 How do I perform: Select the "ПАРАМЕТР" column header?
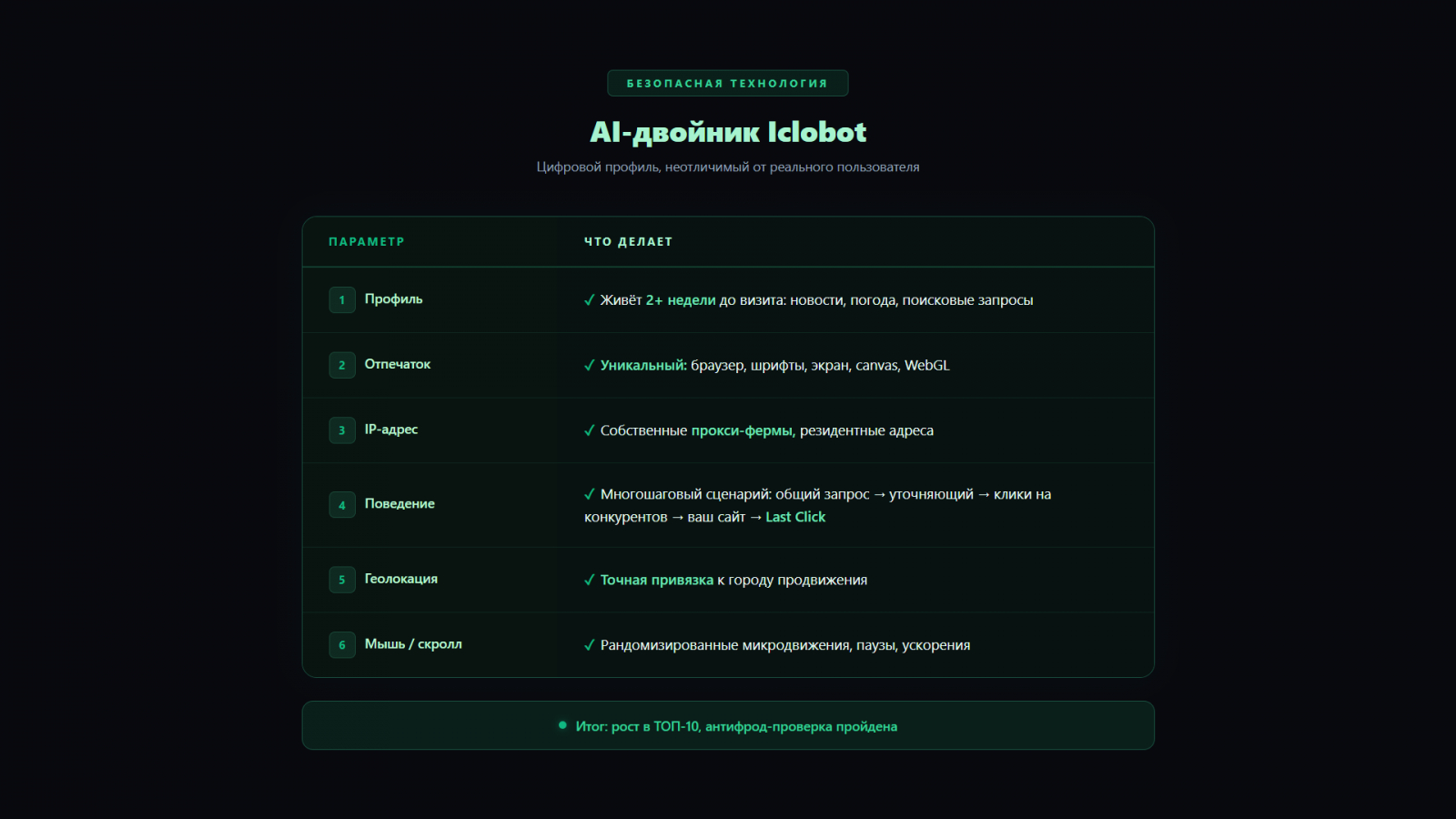coord(367,242)
